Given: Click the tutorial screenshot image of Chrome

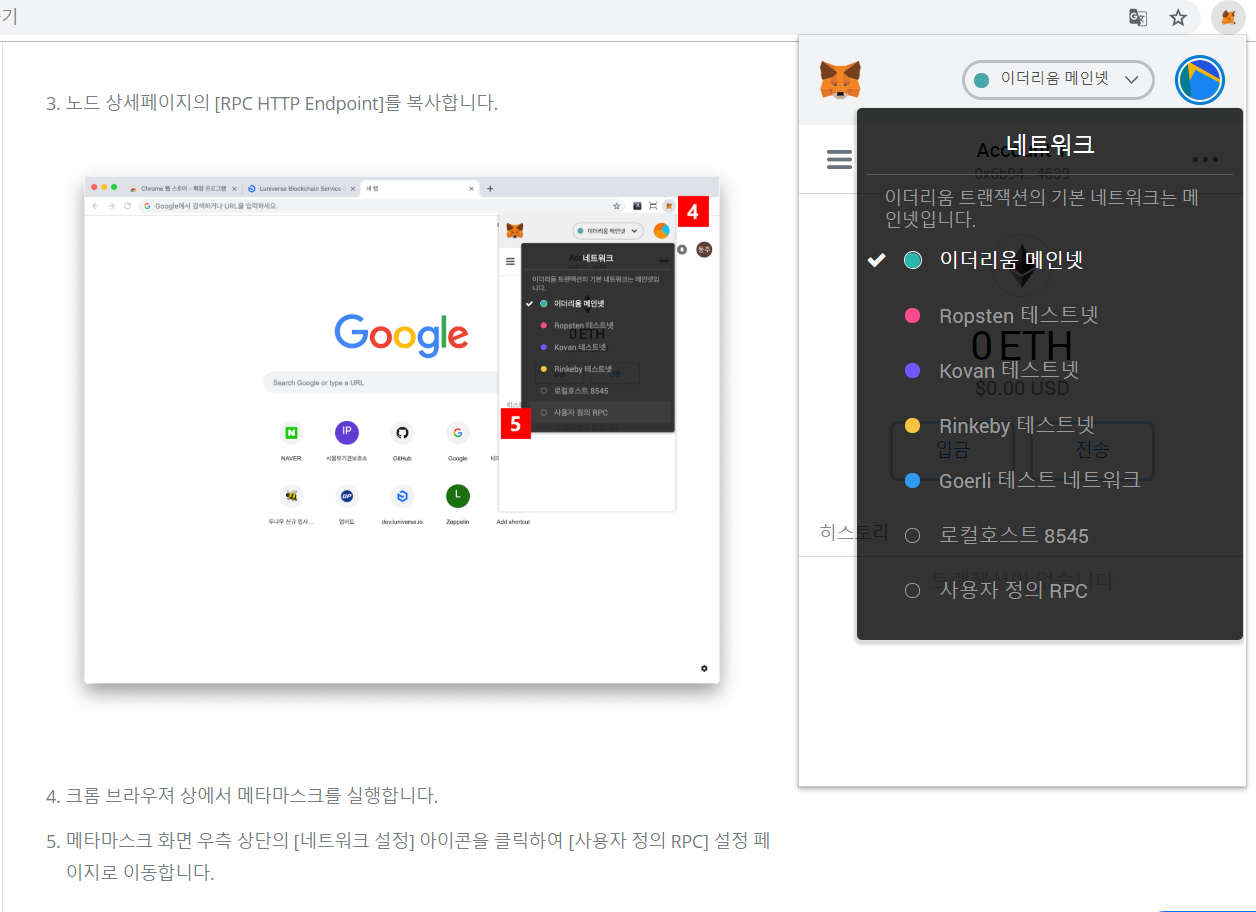Looking at the screenshot, I should point(402,430).
